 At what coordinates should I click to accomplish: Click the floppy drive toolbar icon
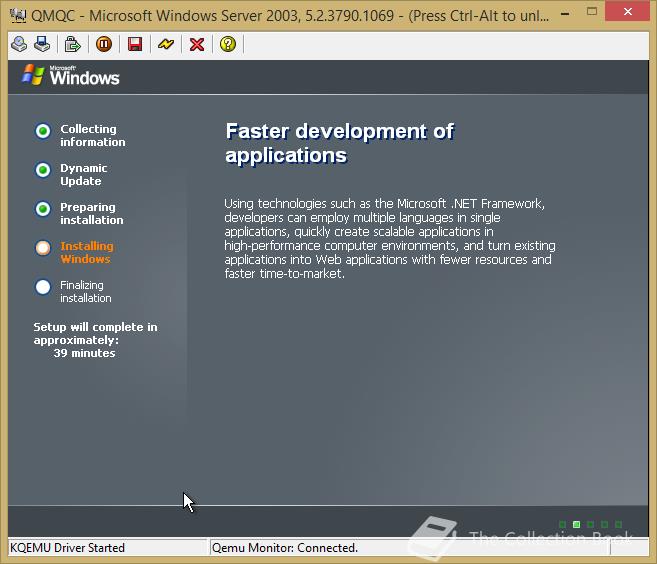click(42, 44)
